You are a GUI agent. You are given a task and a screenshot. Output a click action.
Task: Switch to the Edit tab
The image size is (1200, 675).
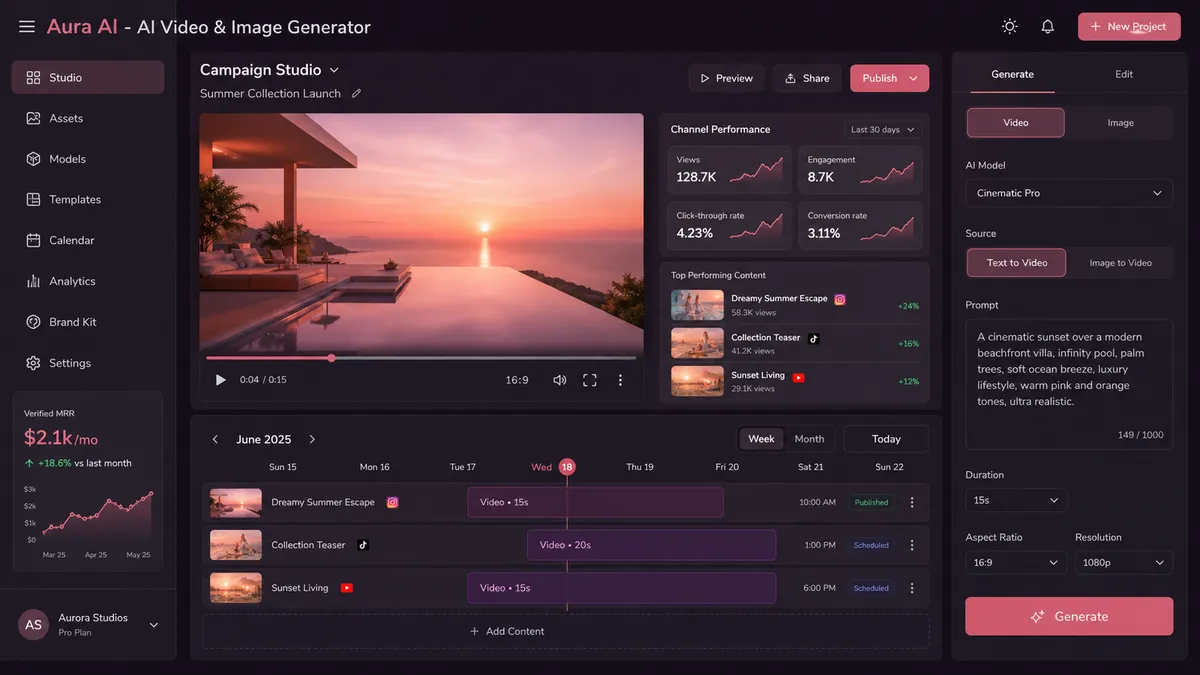click(1124, 74)
